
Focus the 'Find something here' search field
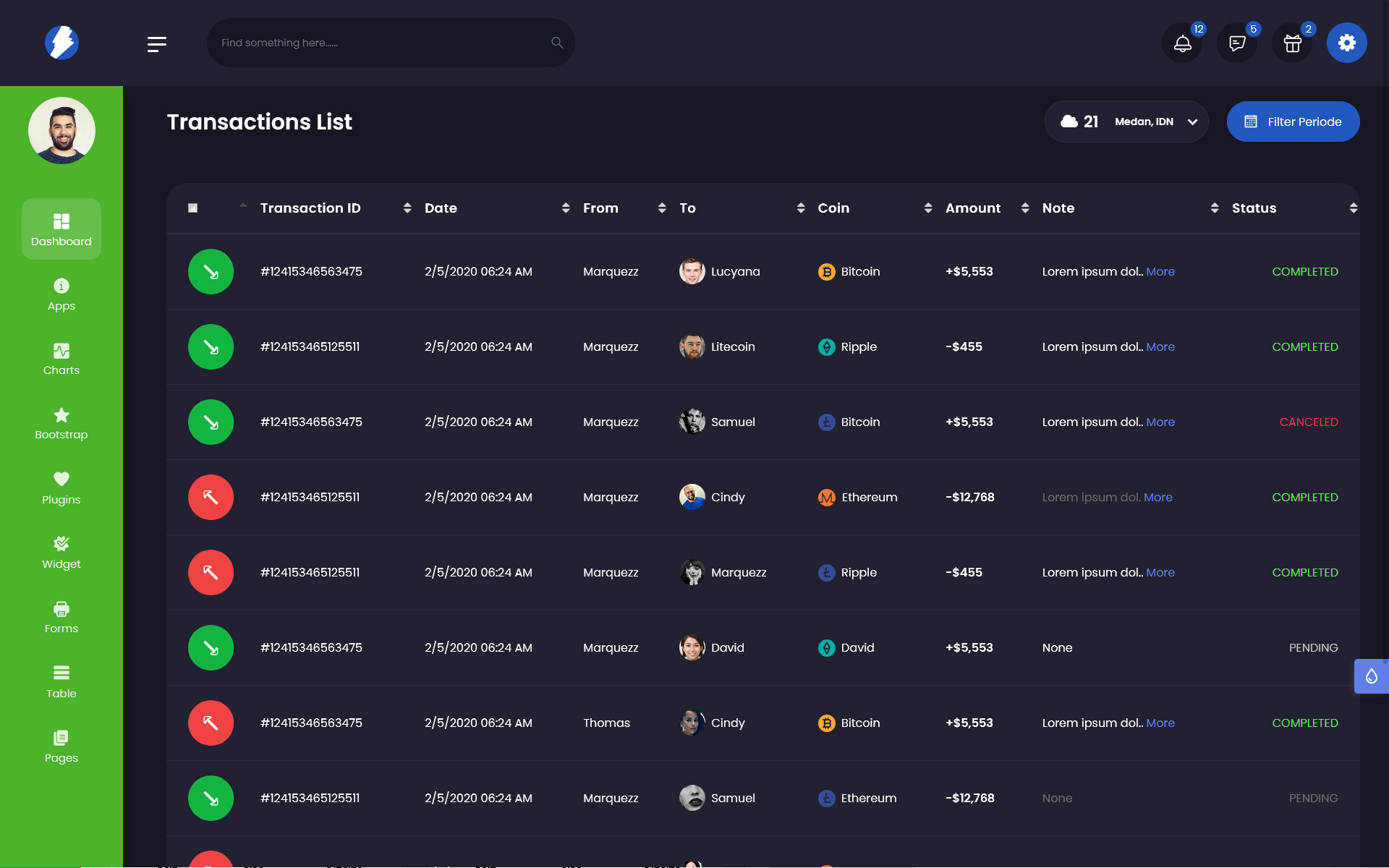(376, 43)
